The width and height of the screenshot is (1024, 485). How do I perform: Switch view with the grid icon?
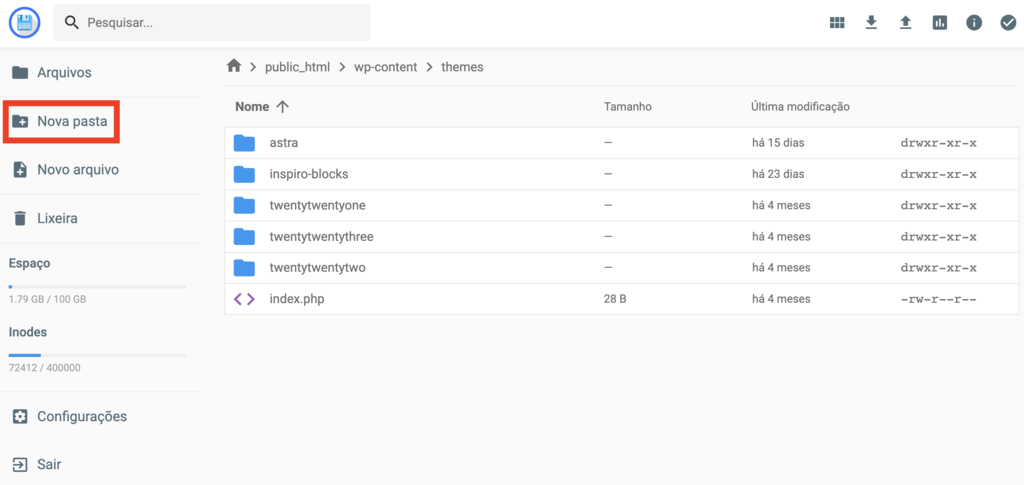pos(837,23)
